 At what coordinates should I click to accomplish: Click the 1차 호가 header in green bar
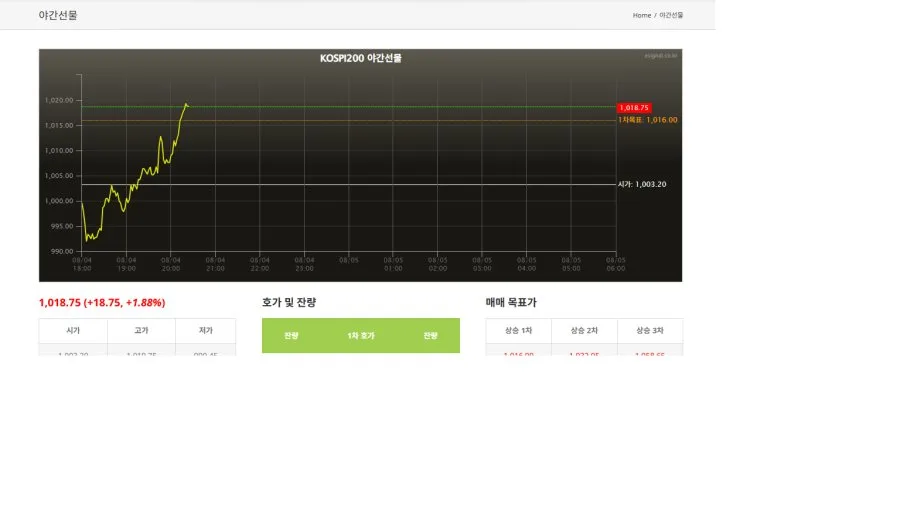(x=360, y=336)
